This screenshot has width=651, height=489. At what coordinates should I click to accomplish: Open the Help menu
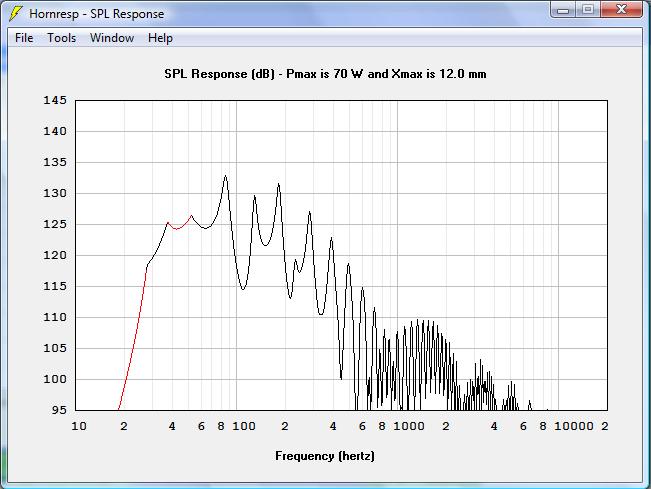pos(160,38)
